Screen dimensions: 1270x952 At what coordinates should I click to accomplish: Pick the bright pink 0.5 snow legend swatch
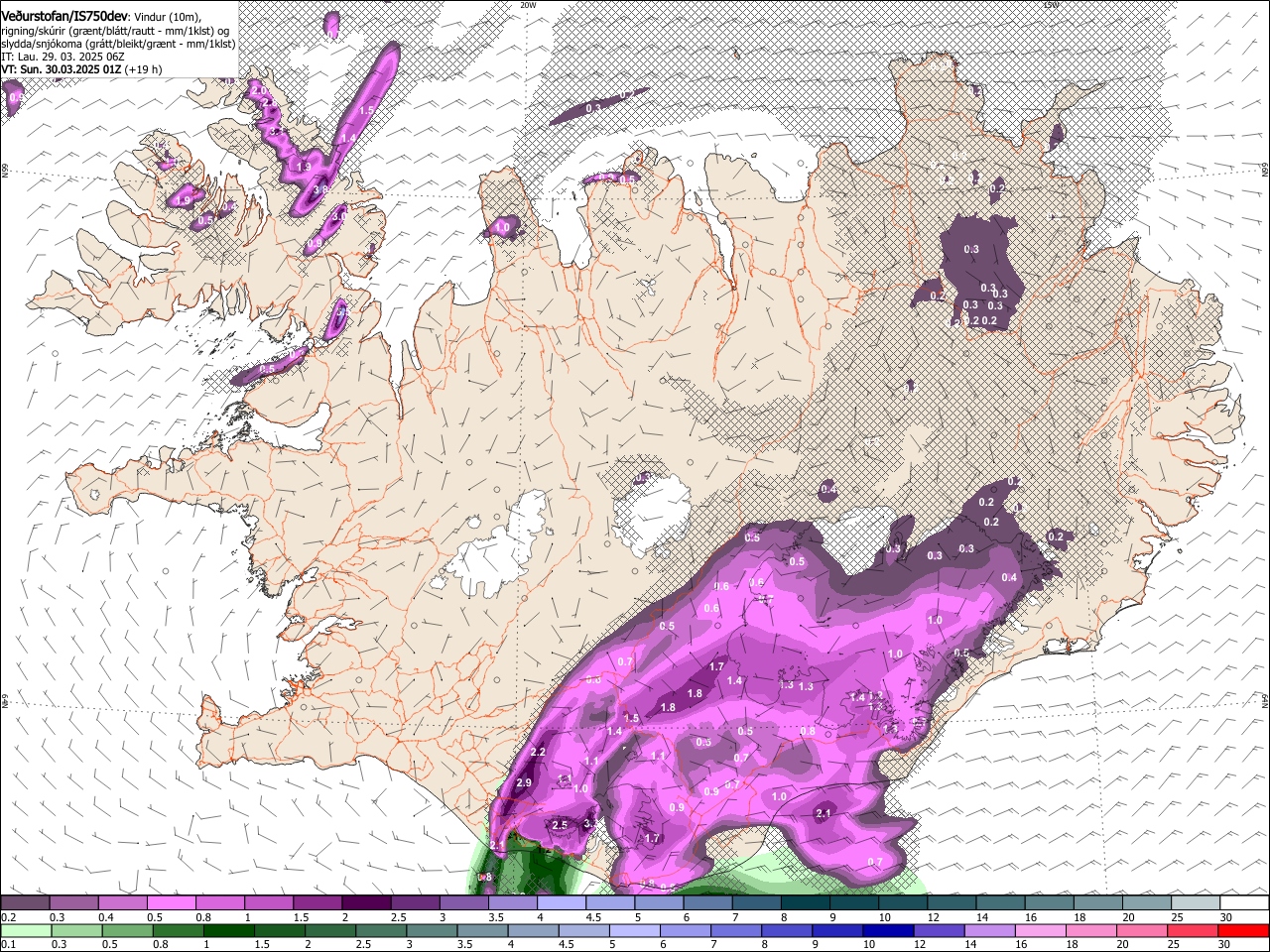[x=170, y=903]
